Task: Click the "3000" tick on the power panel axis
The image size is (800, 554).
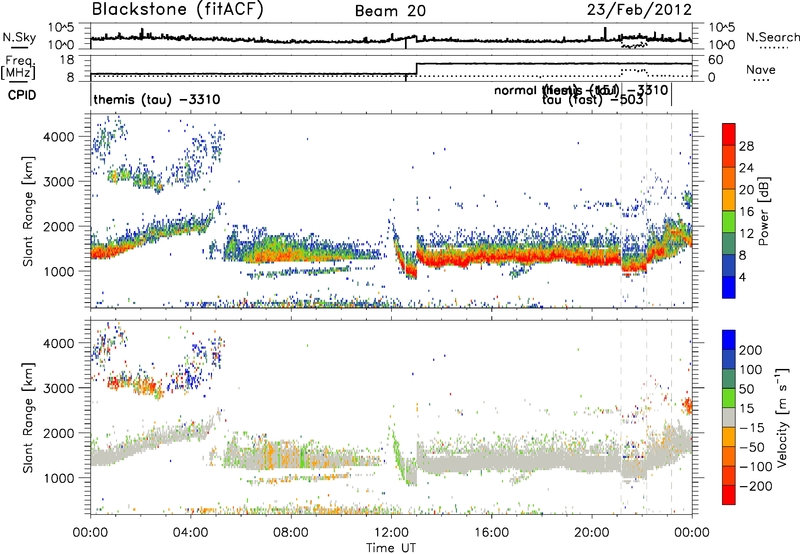Action: pos(59,182)
